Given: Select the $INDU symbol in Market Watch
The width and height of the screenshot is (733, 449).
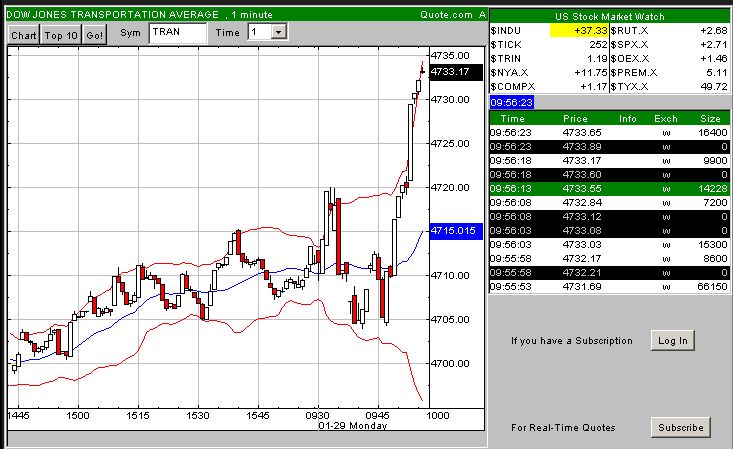Looking at the screenshot, I should pos(505,31).
